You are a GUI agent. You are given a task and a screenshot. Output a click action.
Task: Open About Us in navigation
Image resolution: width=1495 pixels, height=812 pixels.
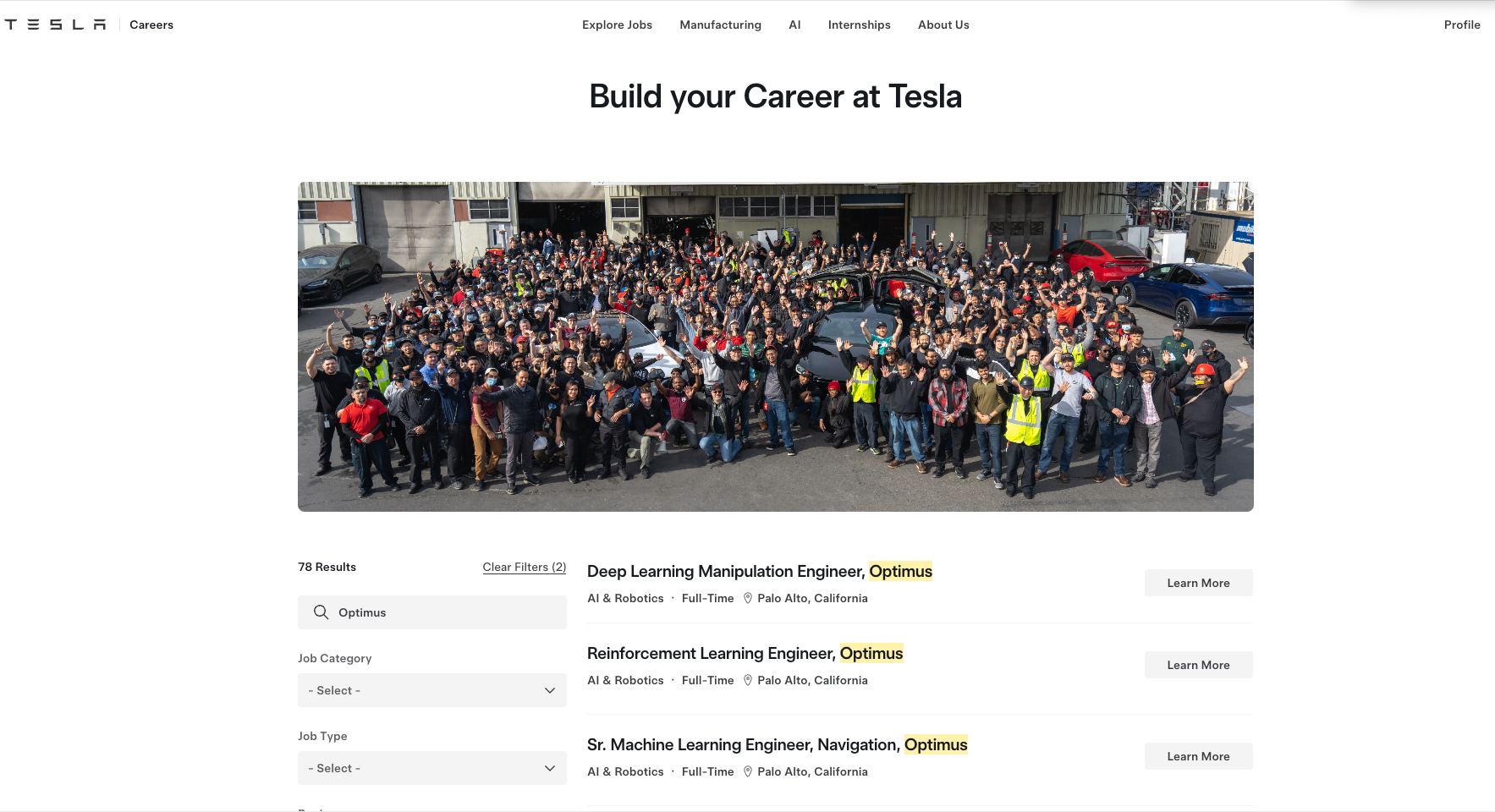coord(943,25)
